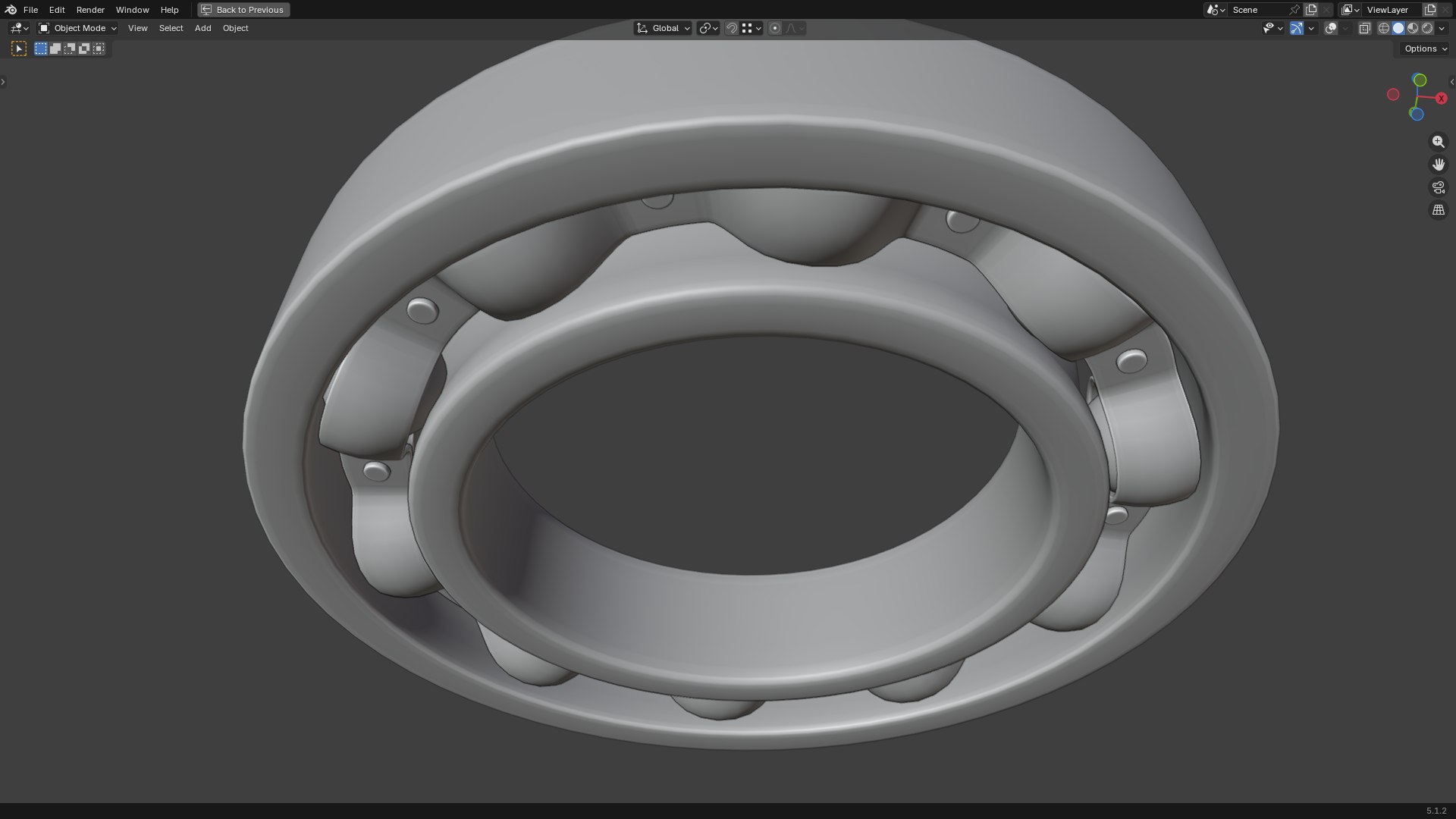Open the transform pivot point dropdown

point(708,28)
